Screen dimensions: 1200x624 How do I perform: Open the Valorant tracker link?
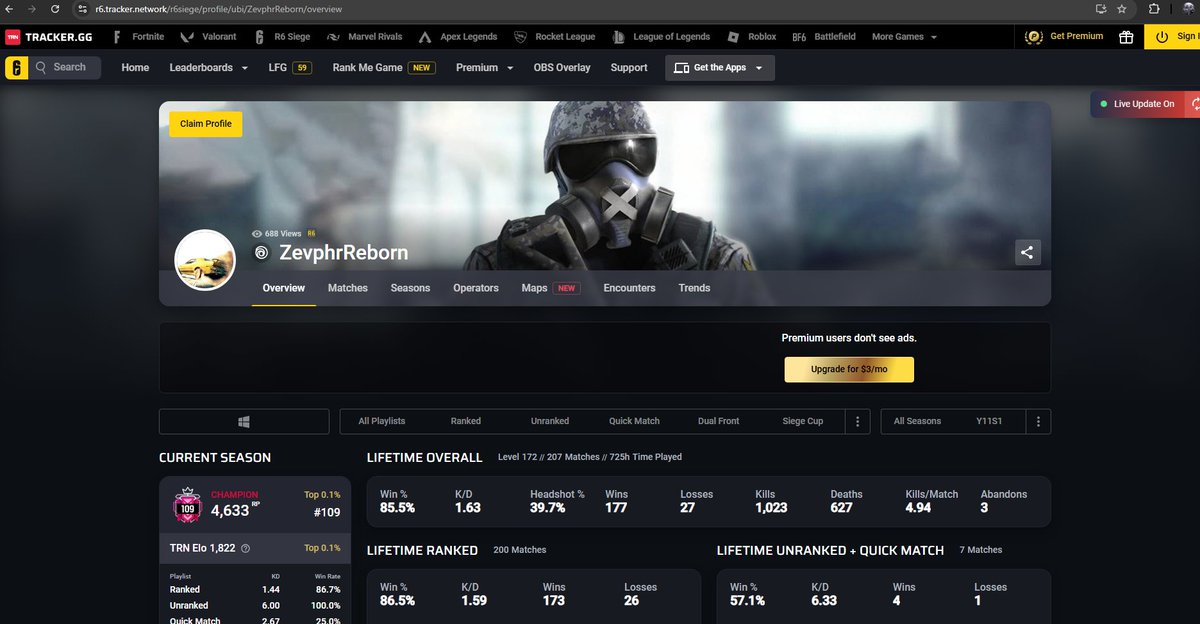pyautogui.click(x=206, y=37)
